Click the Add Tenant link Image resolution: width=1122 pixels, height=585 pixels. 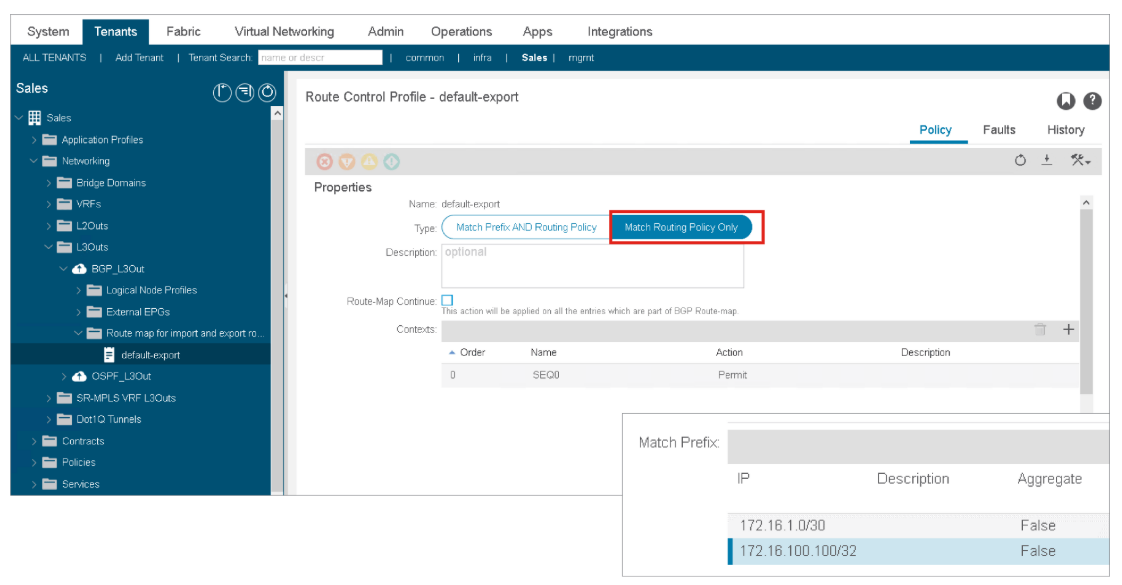[138, 58]
